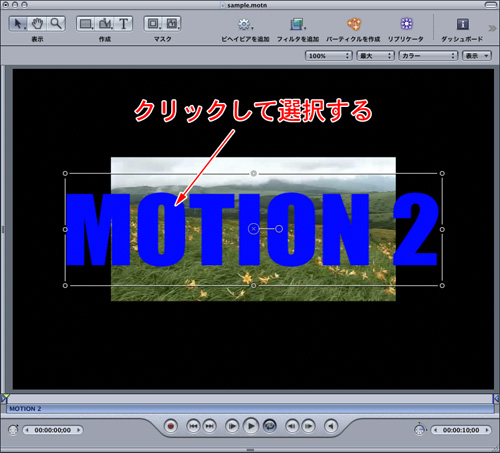This screenshot has width=500, height=453.
Task: Click the bottom-center bounding box handle
Action: tap(254, 286)
